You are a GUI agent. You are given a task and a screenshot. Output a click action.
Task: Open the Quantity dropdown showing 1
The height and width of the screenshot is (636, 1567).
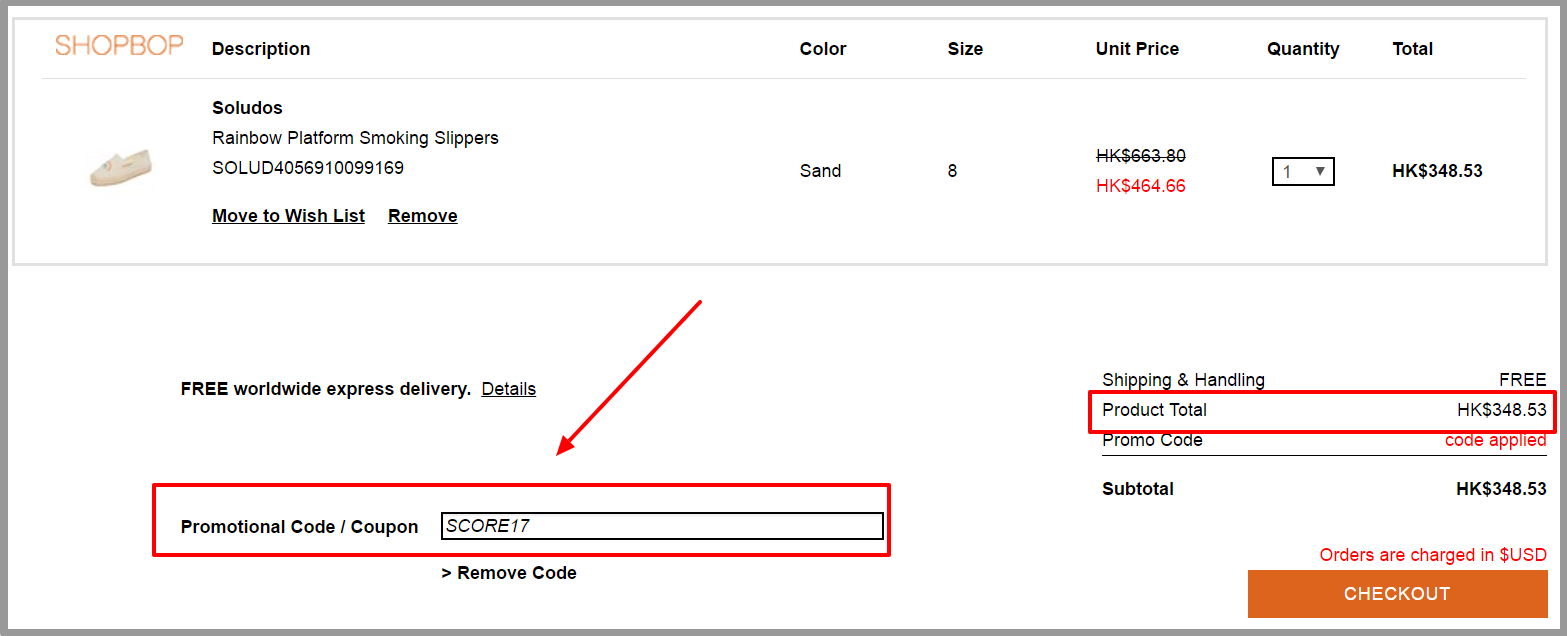click(x=1303, y=171)
